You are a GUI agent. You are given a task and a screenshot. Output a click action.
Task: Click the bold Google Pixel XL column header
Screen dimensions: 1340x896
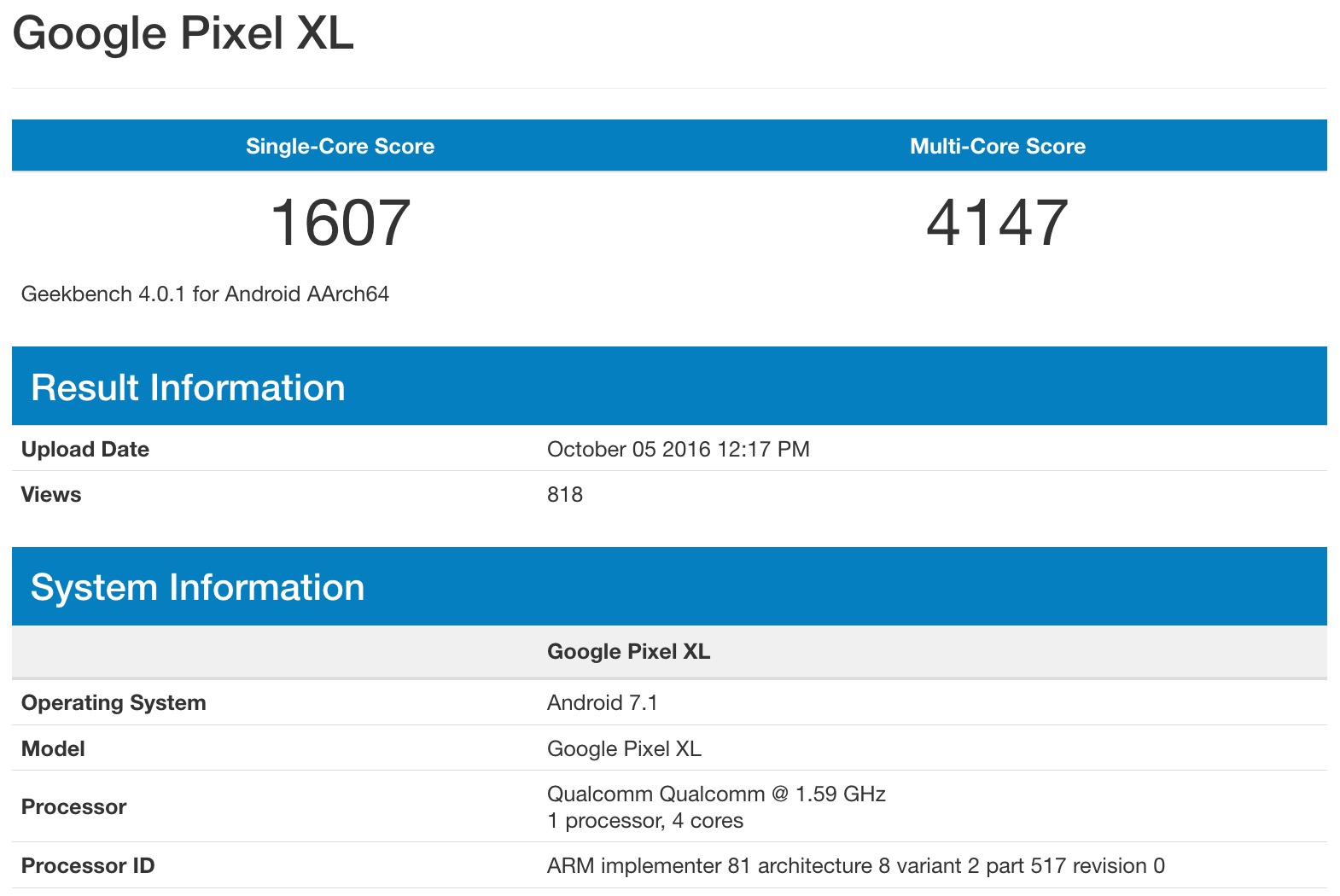(628, 652)
